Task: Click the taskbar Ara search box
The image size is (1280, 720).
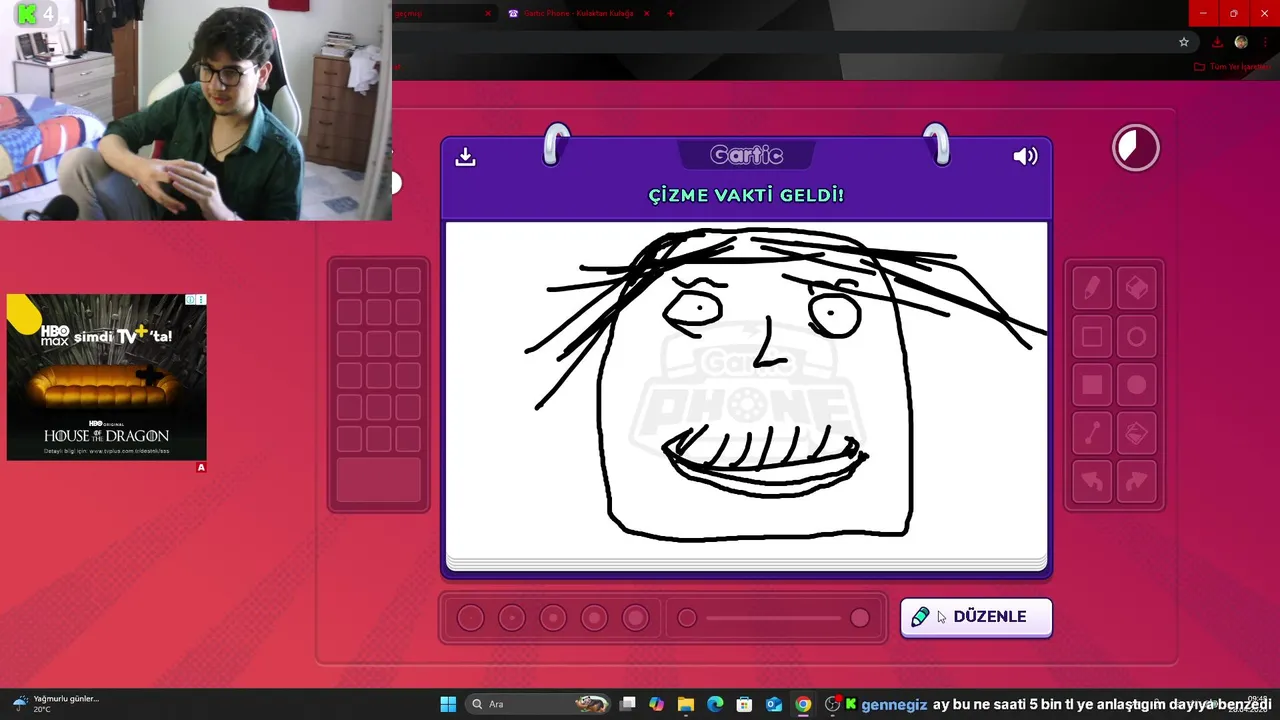Action: tap(540, 704)
